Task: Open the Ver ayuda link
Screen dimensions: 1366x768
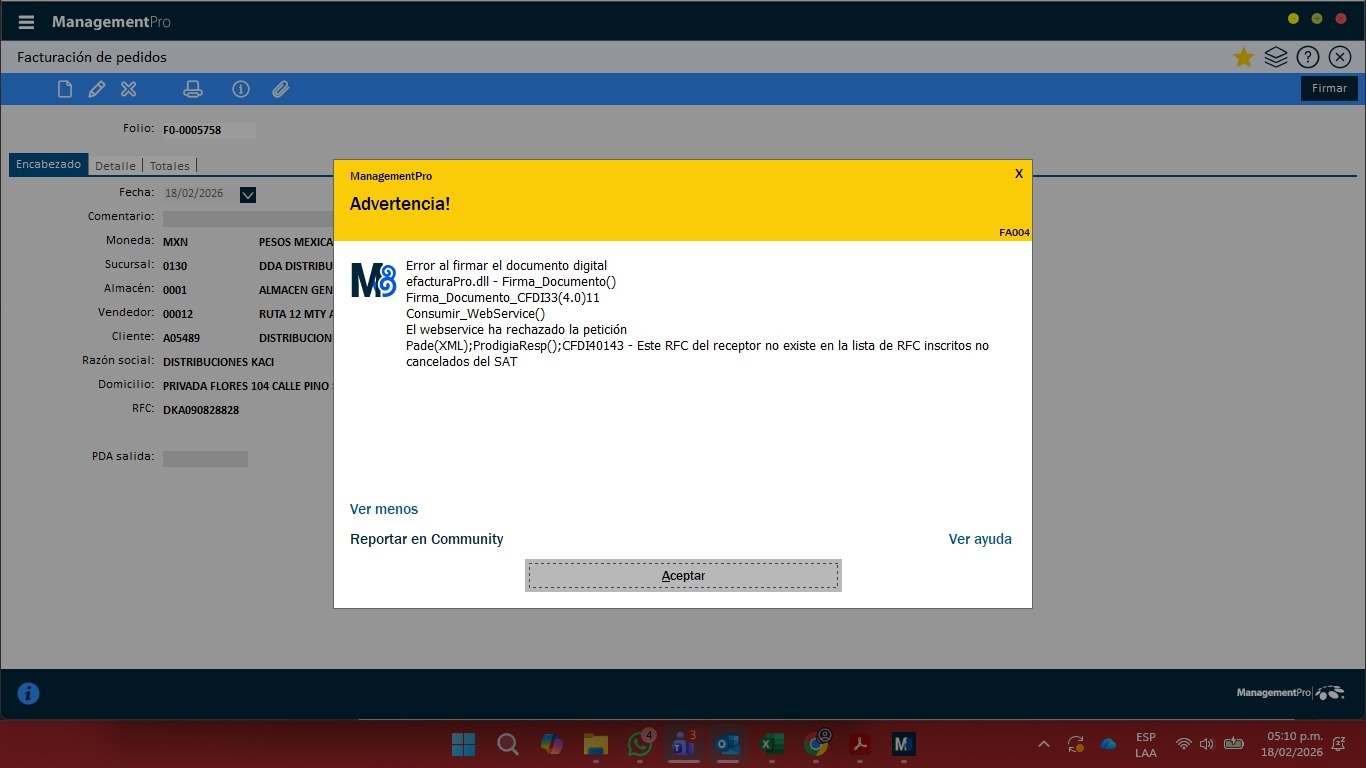Action: [x=980, y=539]
